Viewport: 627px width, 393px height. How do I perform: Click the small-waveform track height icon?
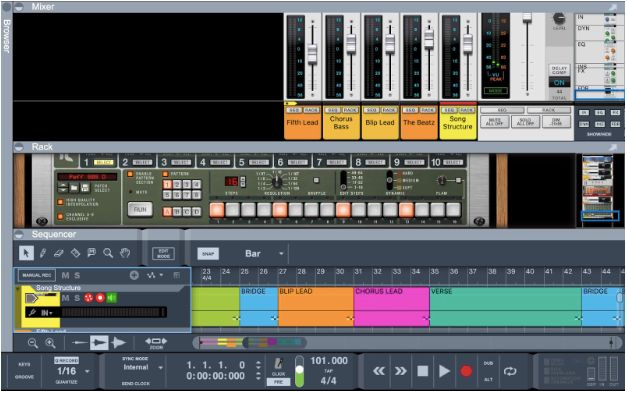[x=80, y=343]
